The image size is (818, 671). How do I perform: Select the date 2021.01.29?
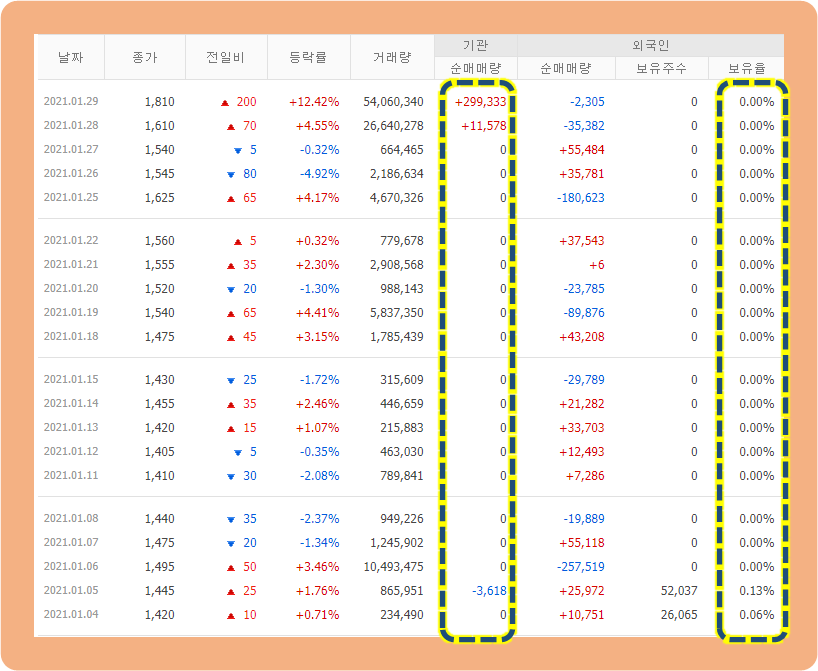71,101
